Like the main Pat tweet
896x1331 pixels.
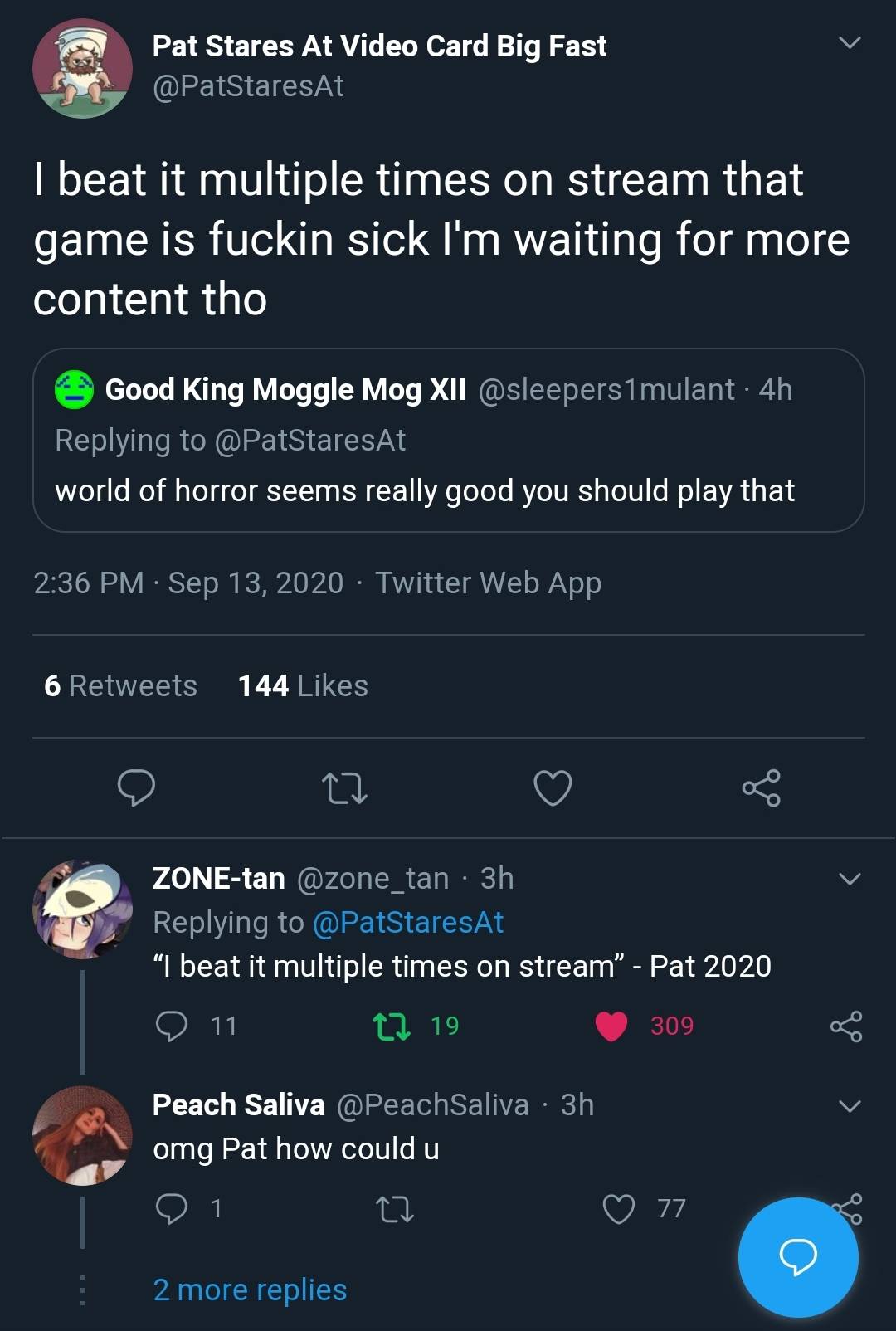coord(553,787)
